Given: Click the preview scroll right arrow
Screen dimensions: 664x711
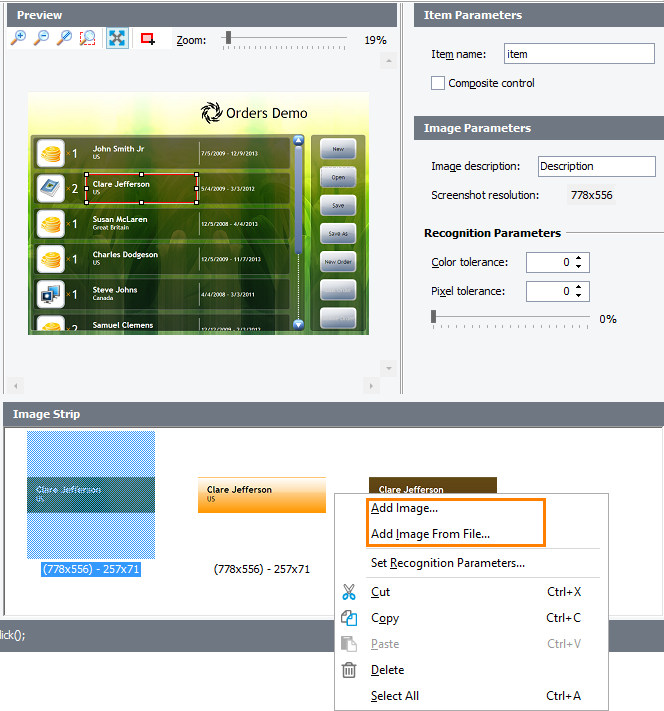Looking at the screenshot, I should 371,386.
